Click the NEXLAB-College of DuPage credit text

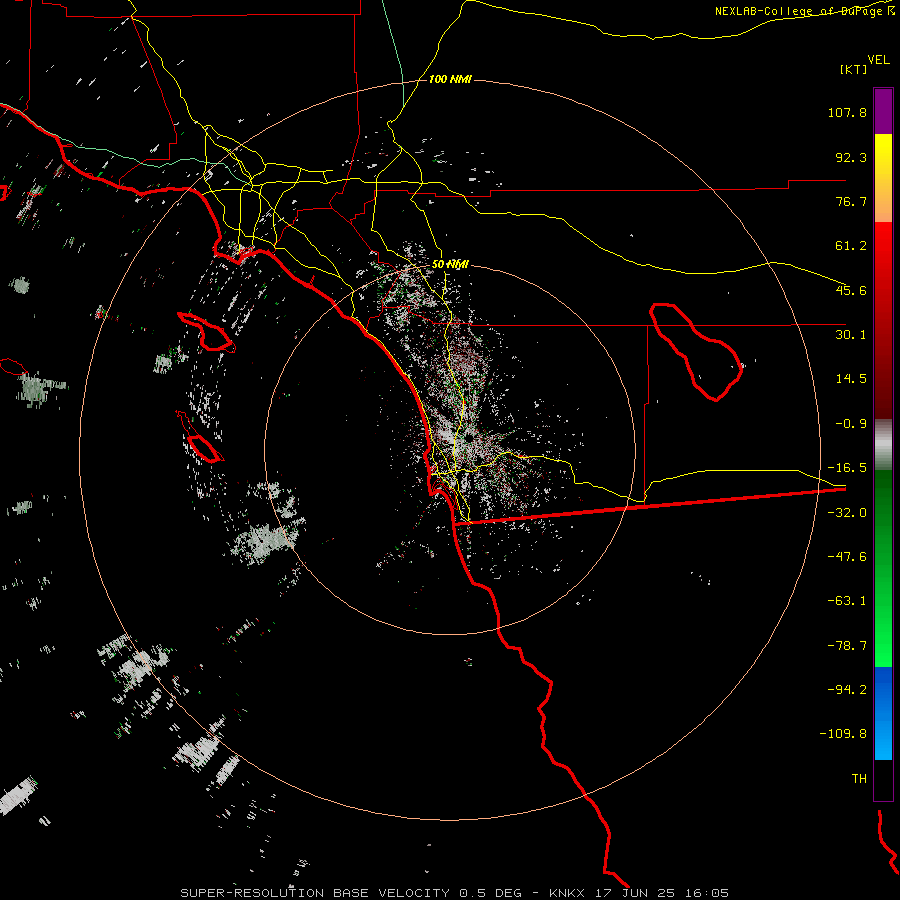click(800, 11)
